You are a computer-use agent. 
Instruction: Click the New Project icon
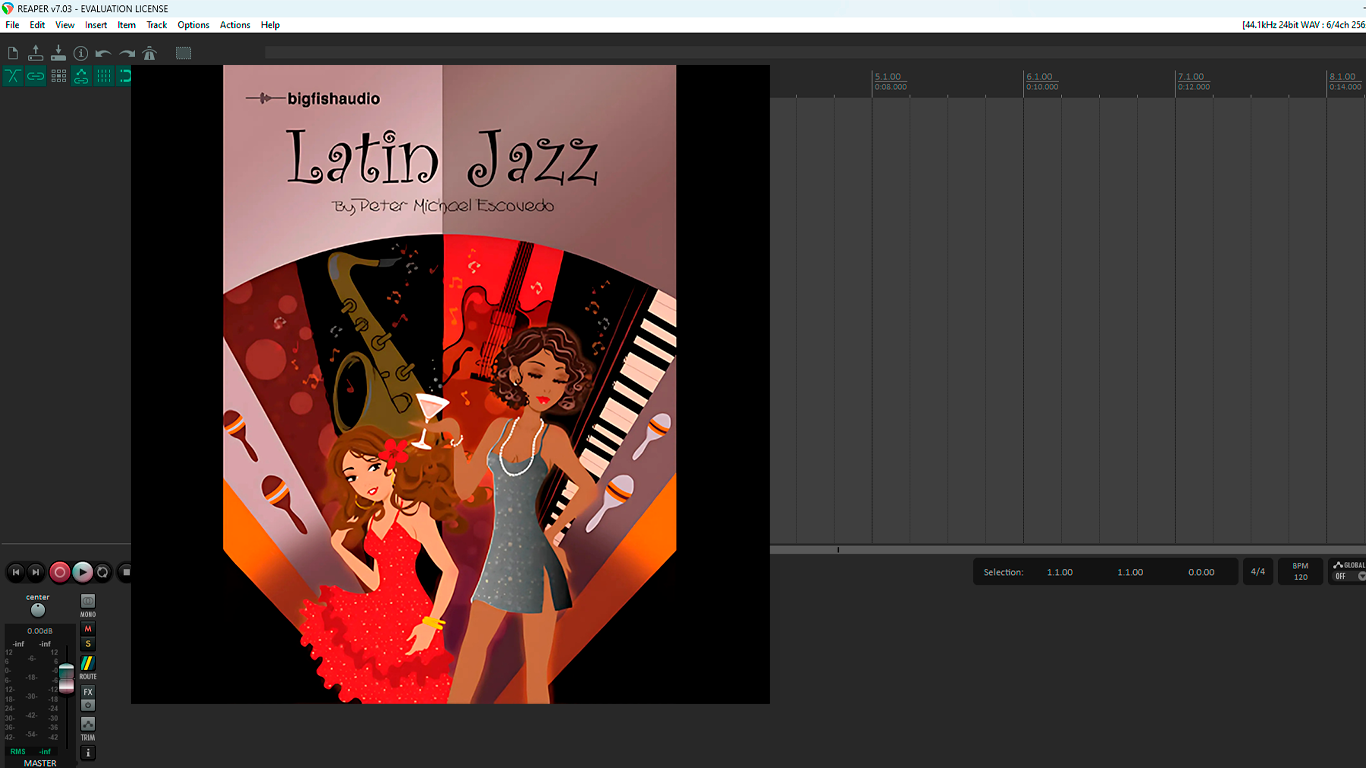(x=13, y=53)
